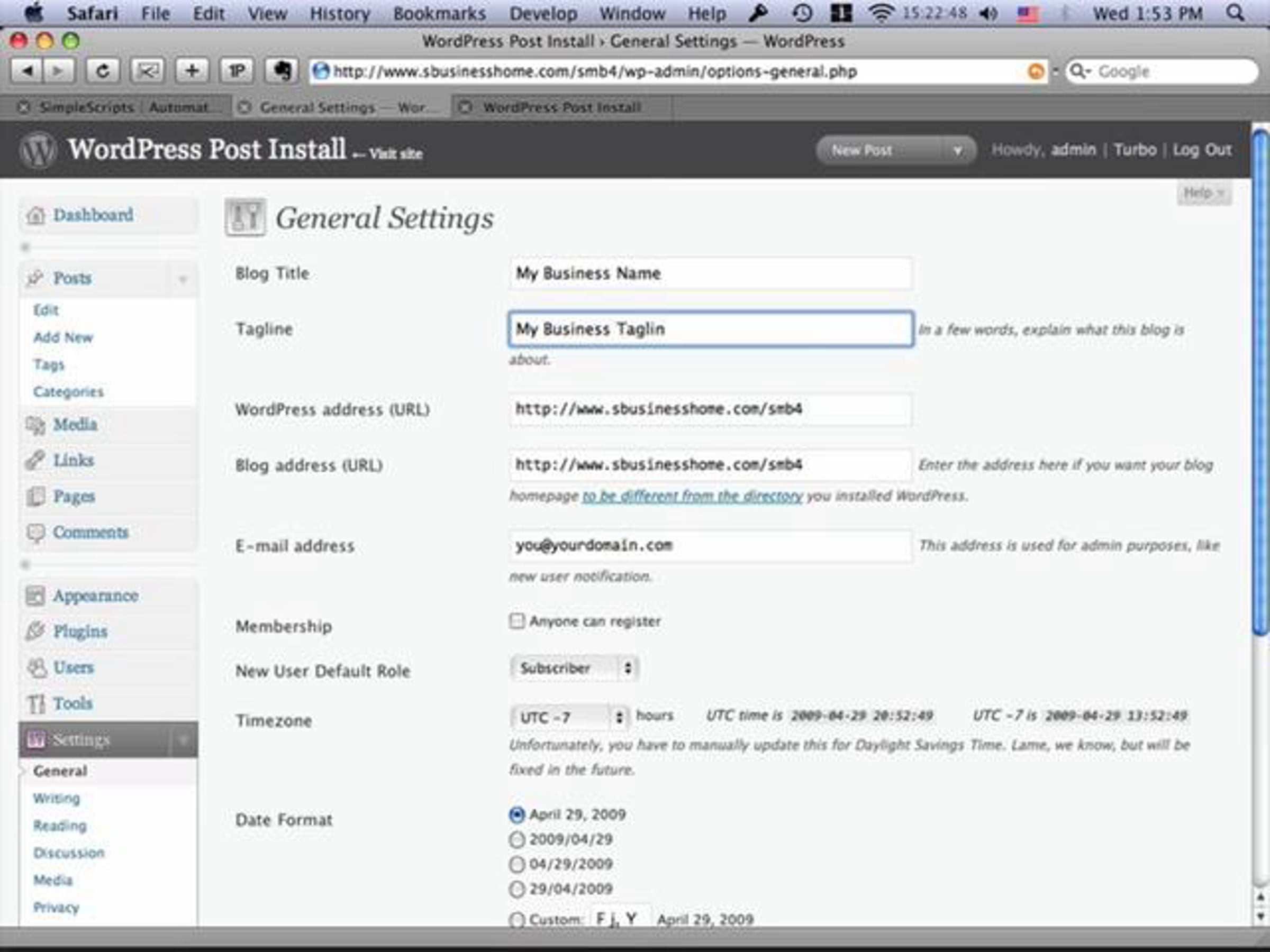Open the Writing settings link

coord(56,799)
